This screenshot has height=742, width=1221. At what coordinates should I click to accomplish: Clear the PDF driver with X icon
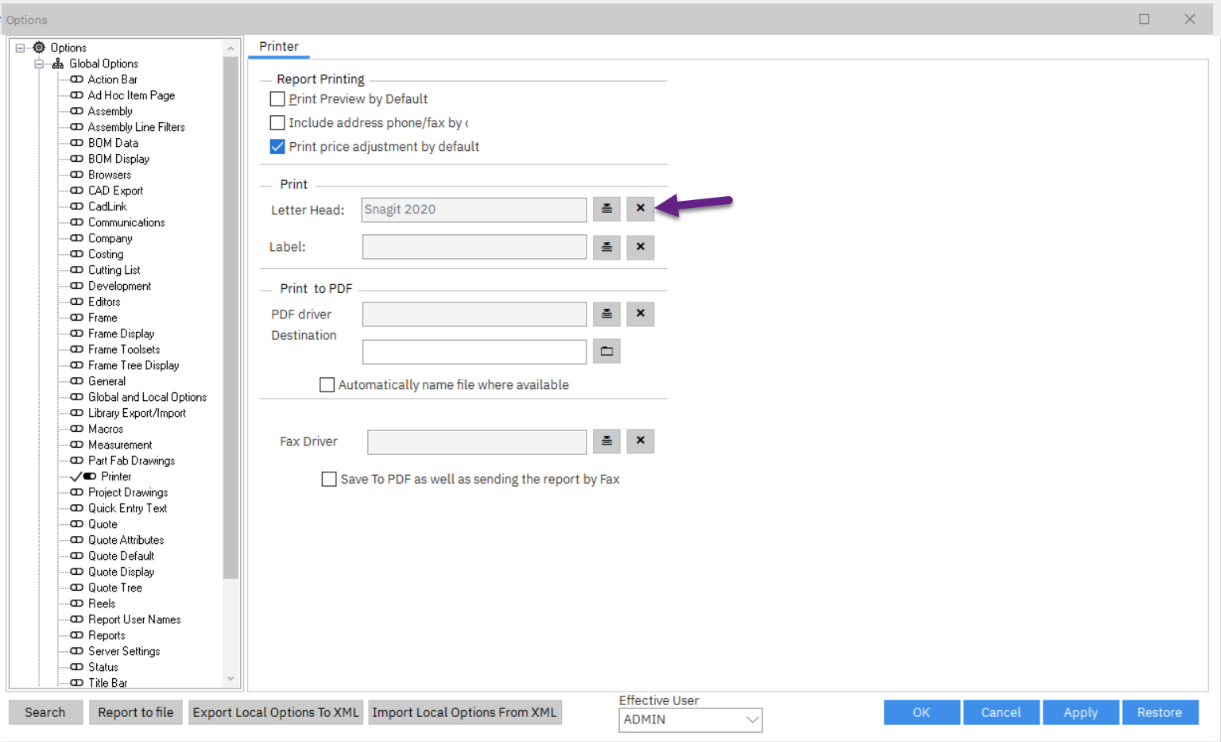point(640,314)
